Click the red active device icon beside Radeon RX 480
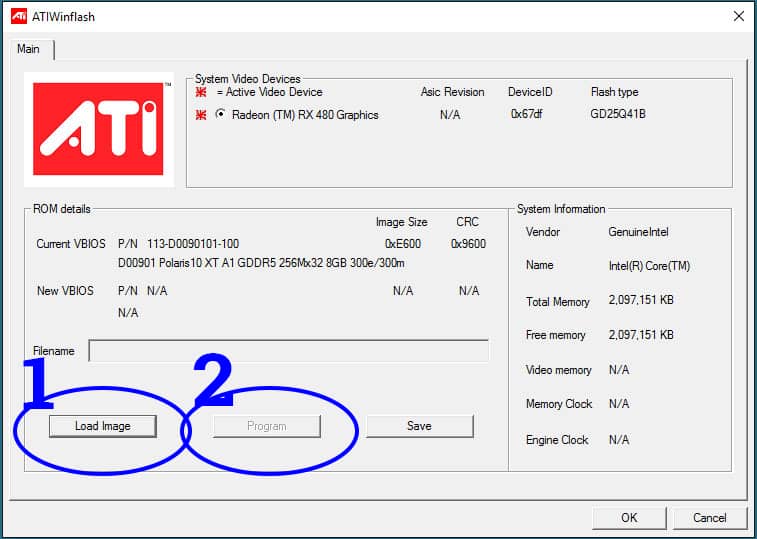 pos(201,115)
